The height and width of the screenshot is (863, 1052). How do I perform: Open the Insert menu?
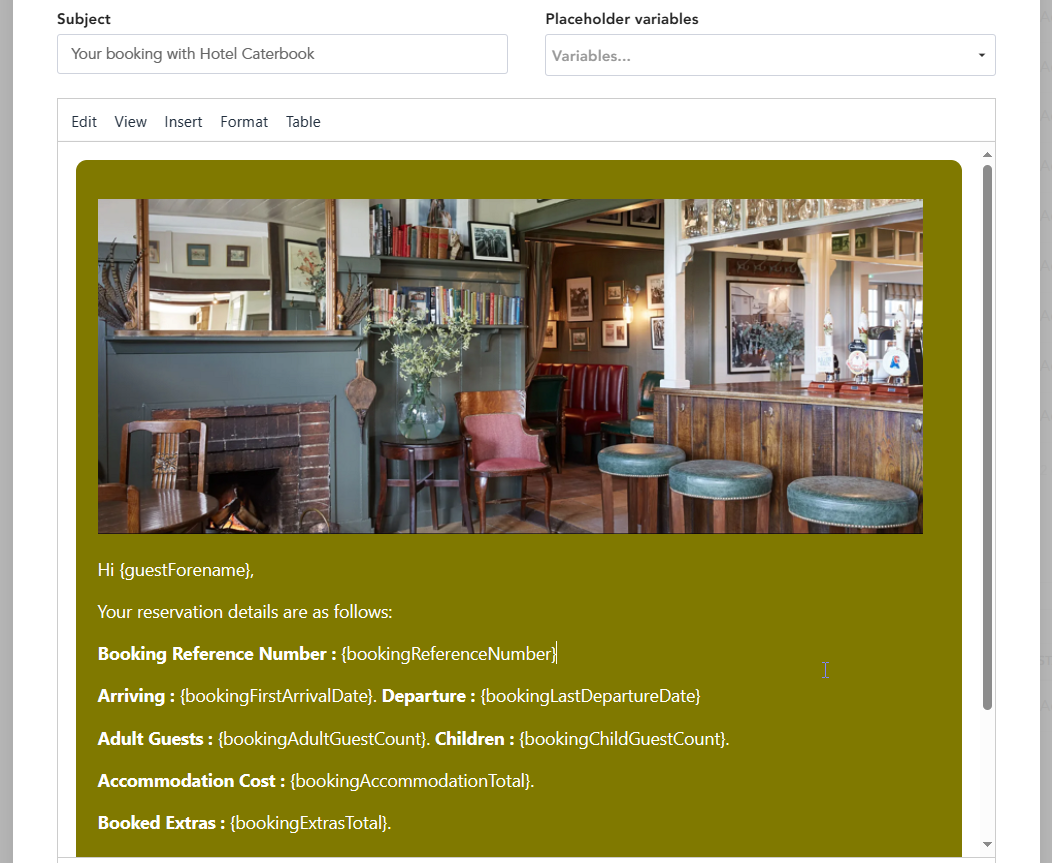coord(183,121)
